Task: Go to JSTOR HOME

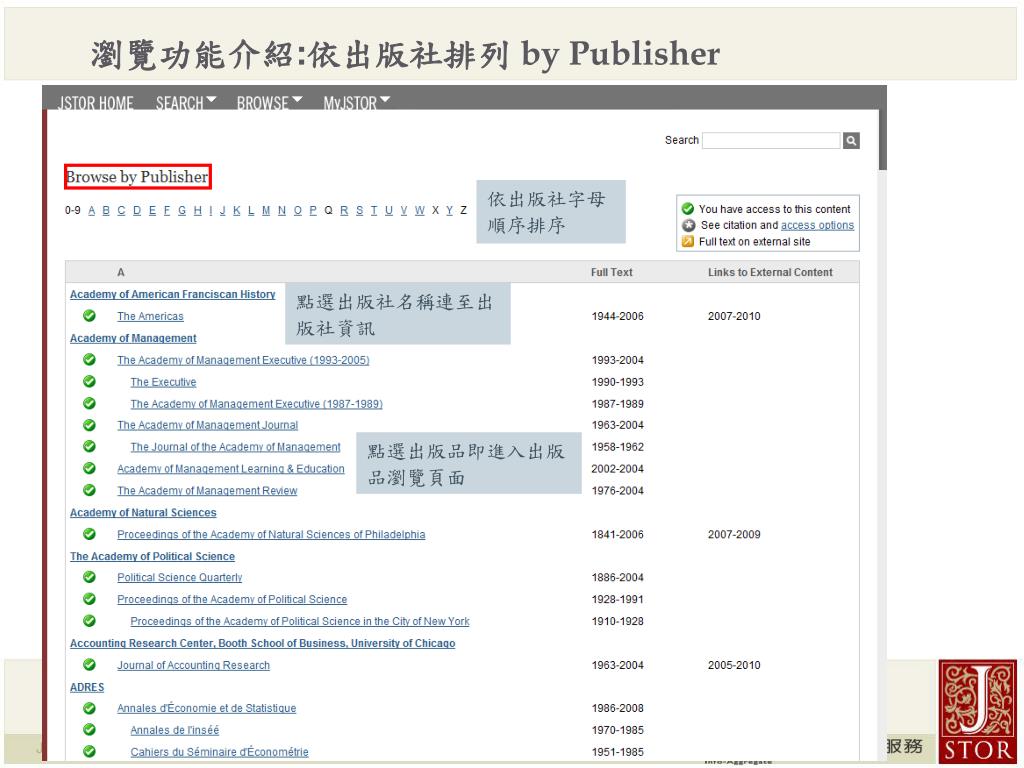Action: click(95, 103)
